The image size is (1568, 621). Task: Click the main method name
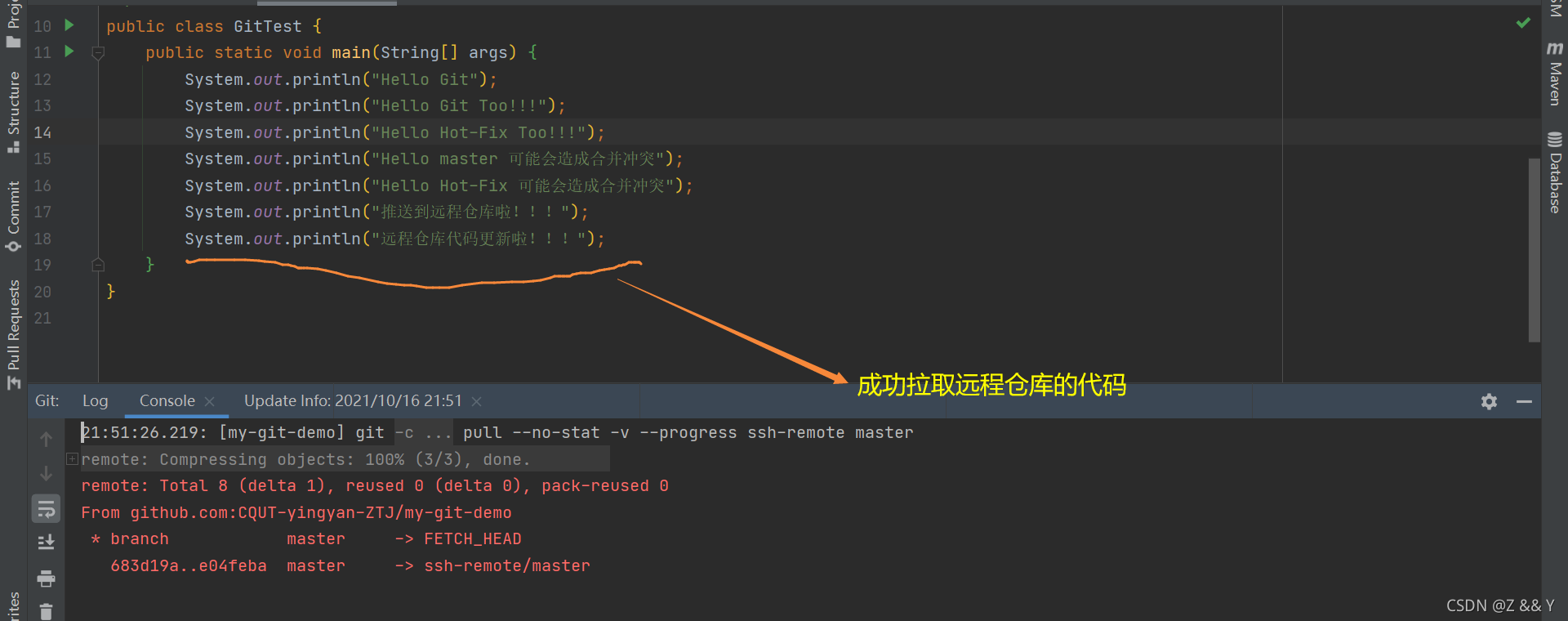(351, 52)
